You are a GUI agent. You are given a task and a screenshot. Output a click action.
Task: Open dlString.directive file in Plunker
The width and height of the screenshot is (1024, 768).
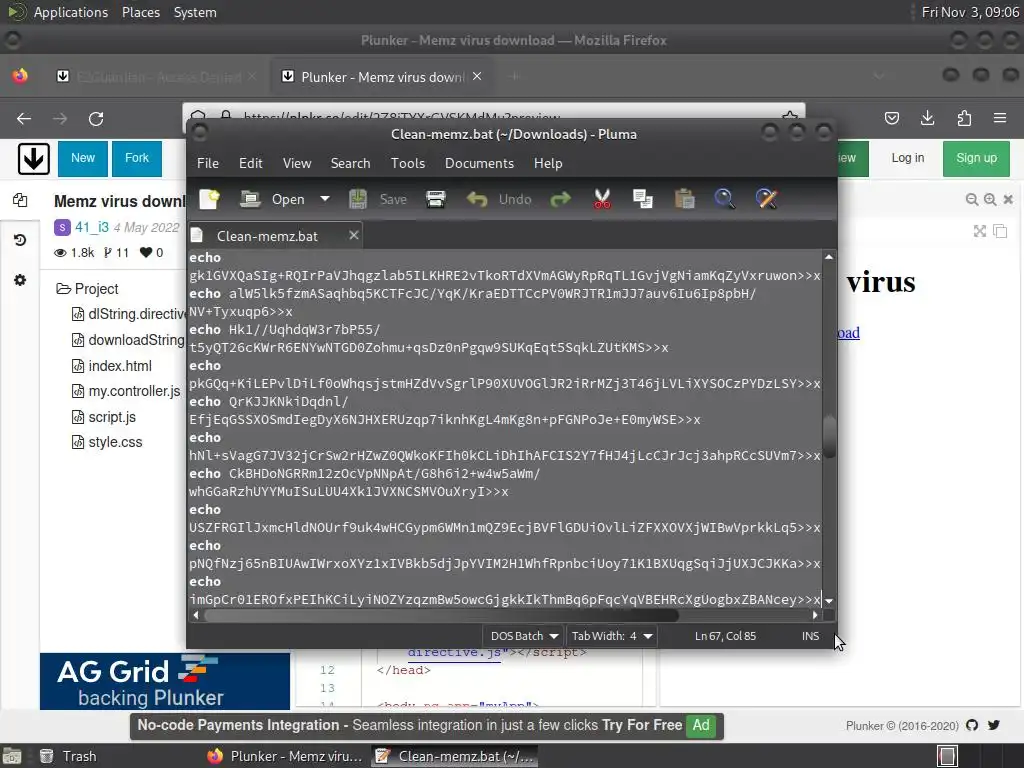(128, 314)
